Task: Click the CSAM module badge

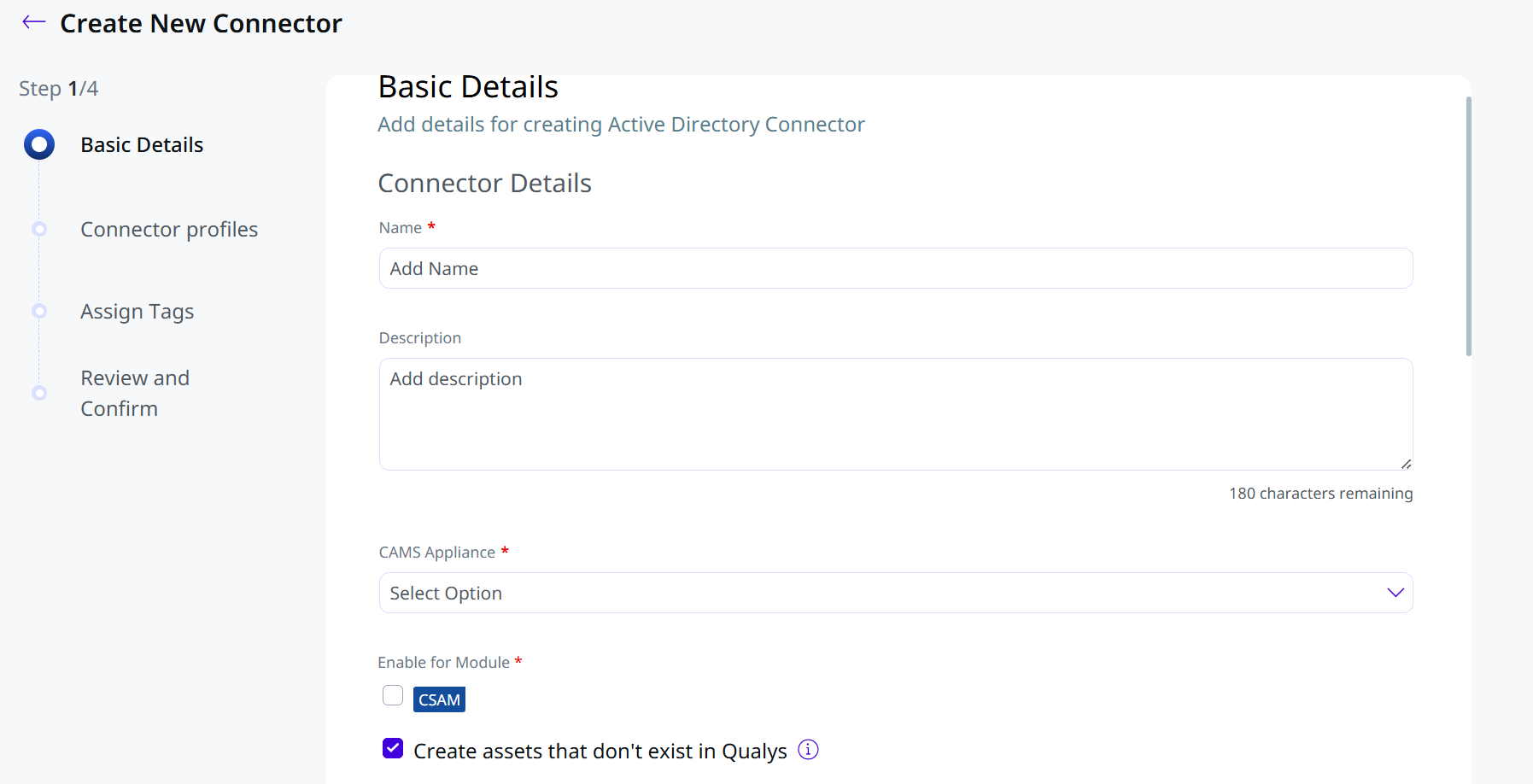Action: coord(439,699)
